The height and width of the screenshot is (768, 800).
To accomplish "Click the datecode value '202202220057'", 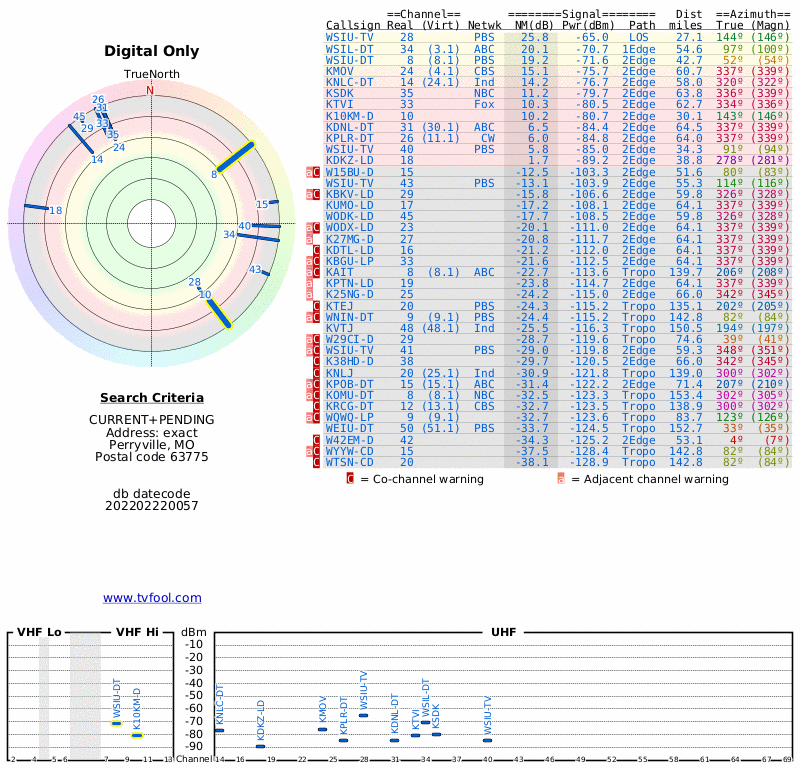I will 152,506.
